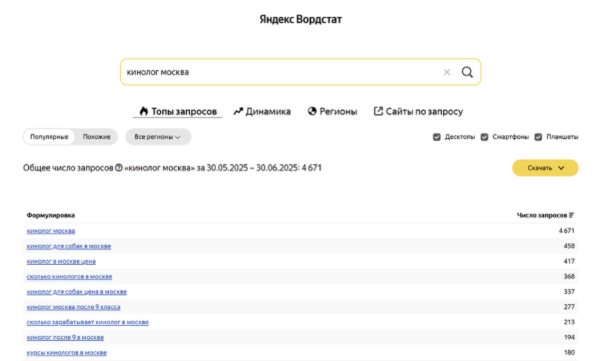599x361 pixels.
Task: Open the сколько кинологов в москве link
Action: [x=69, y=276]
